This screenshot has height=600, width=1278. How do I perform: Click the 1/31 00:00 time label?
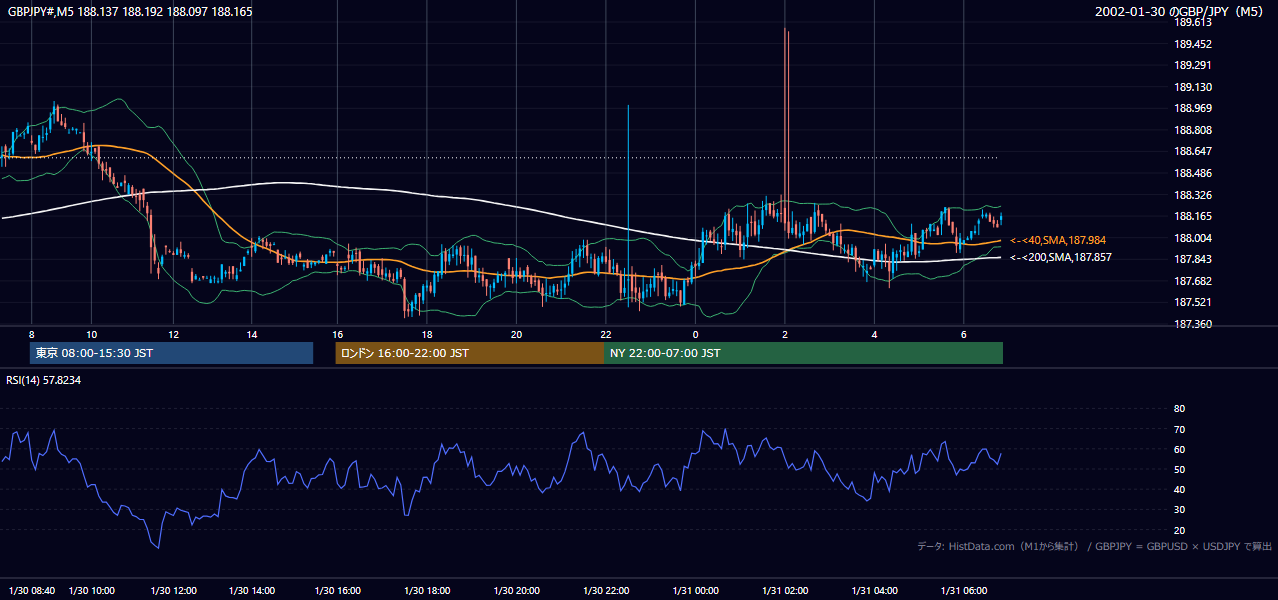click(695, 591)
